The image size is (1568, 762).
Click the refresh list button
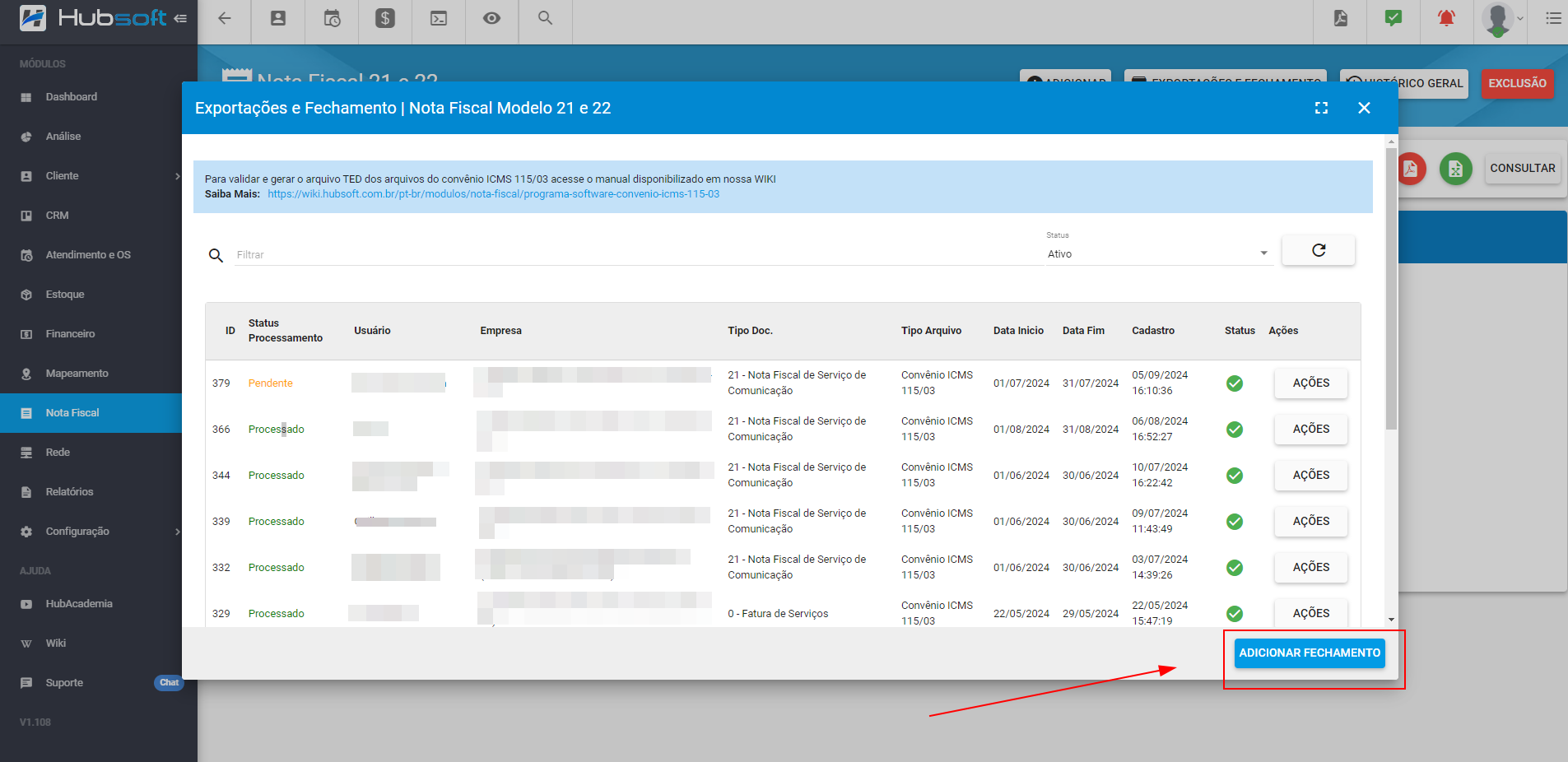point(1319,250)
